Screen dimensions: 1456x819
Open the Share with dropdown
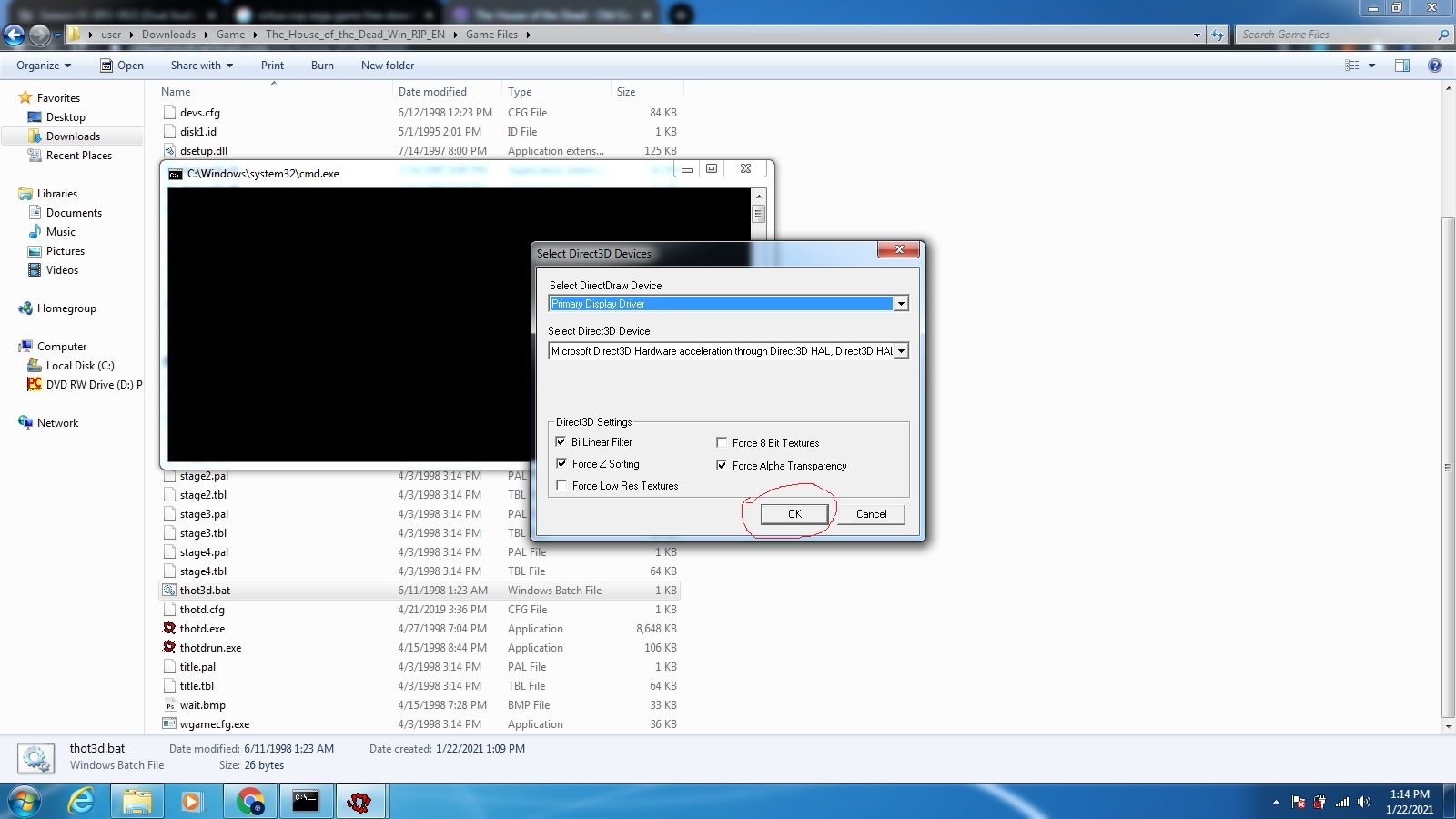[202, 66]
